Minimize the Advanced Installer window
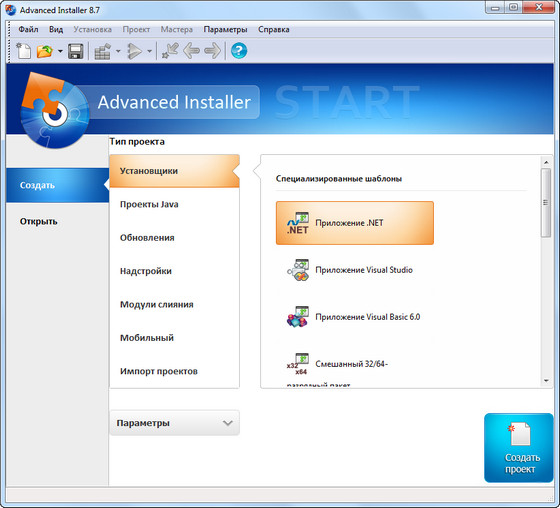This screenshot has width=560, height=508. click(495, 8)
